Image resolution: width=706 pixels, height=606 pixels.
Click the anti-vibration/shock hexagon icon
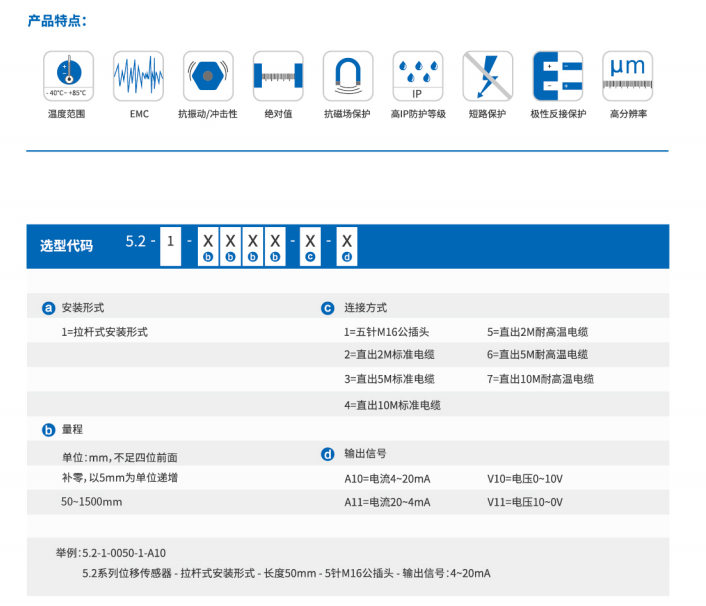tap(208, 76)
